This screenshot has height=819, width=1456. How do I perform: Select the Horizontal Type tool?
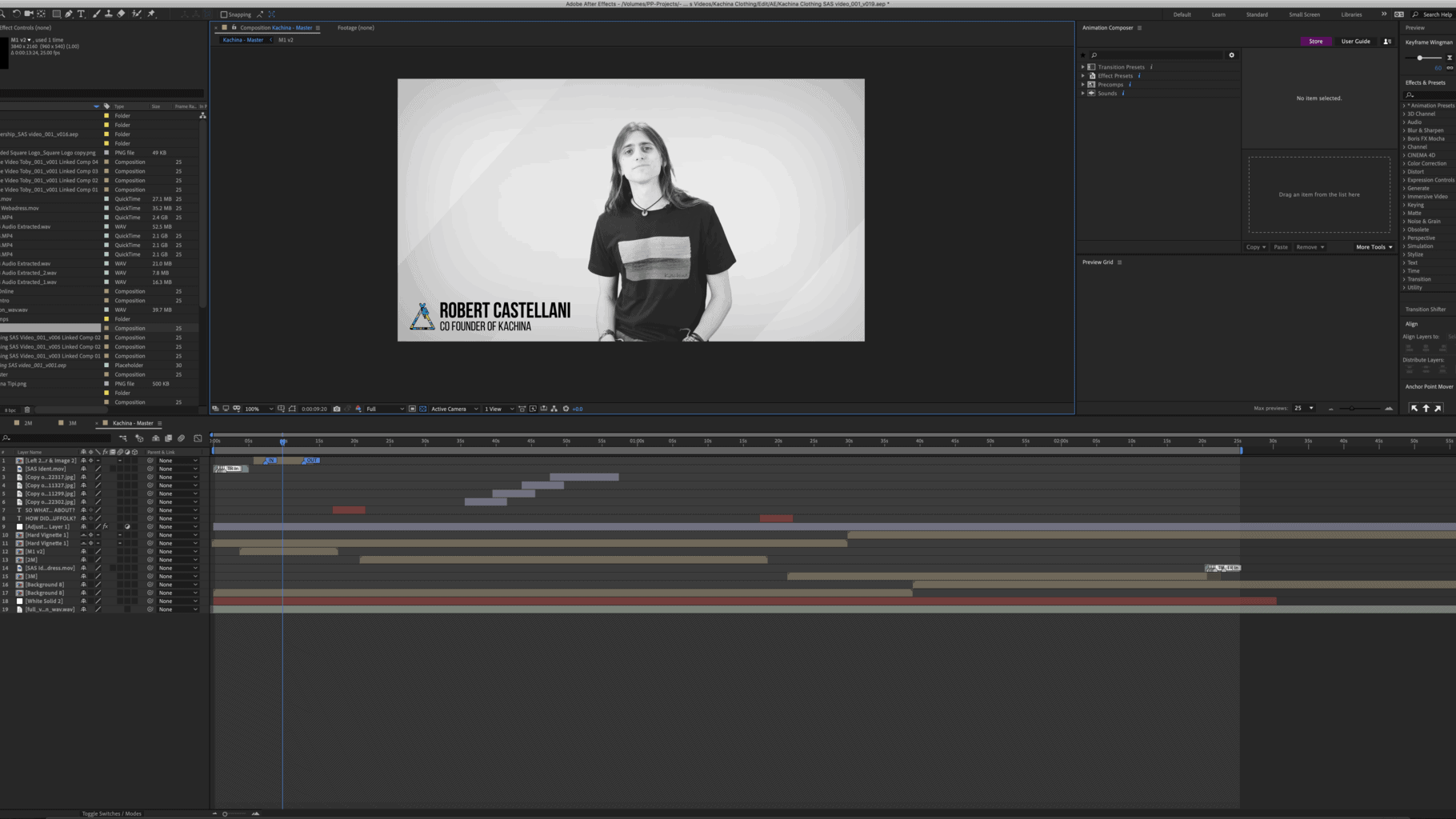(x=81, y=14)
